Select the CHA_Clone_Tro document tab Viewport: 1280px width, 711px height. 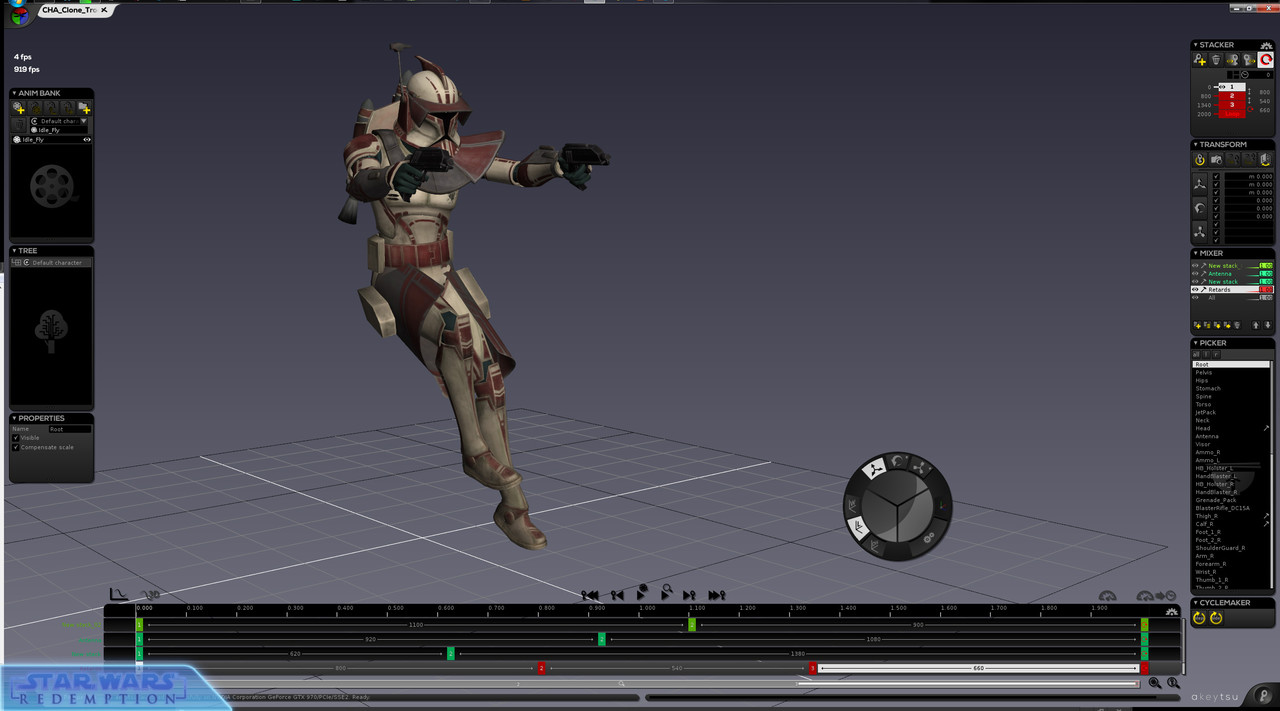pos(75,10)
